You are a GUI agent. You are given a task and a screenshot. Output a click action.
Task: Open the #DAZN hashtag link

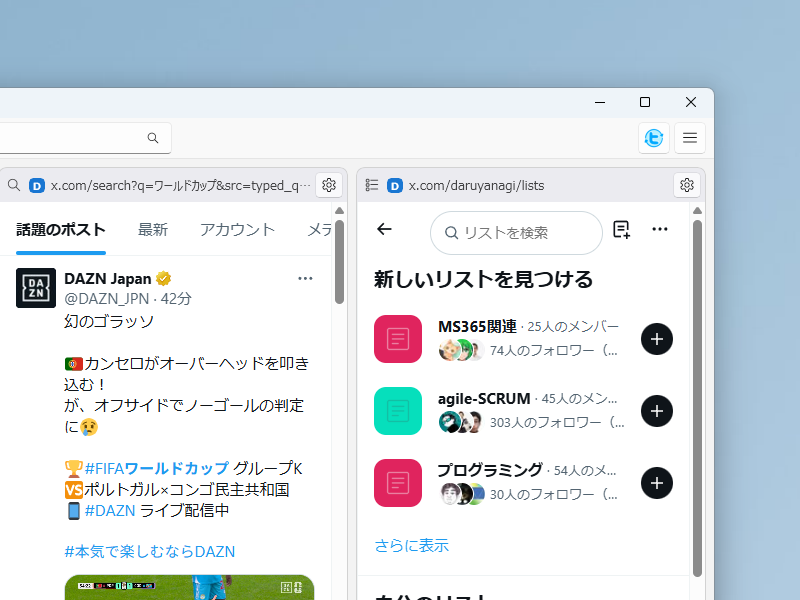tap(110, 510)
